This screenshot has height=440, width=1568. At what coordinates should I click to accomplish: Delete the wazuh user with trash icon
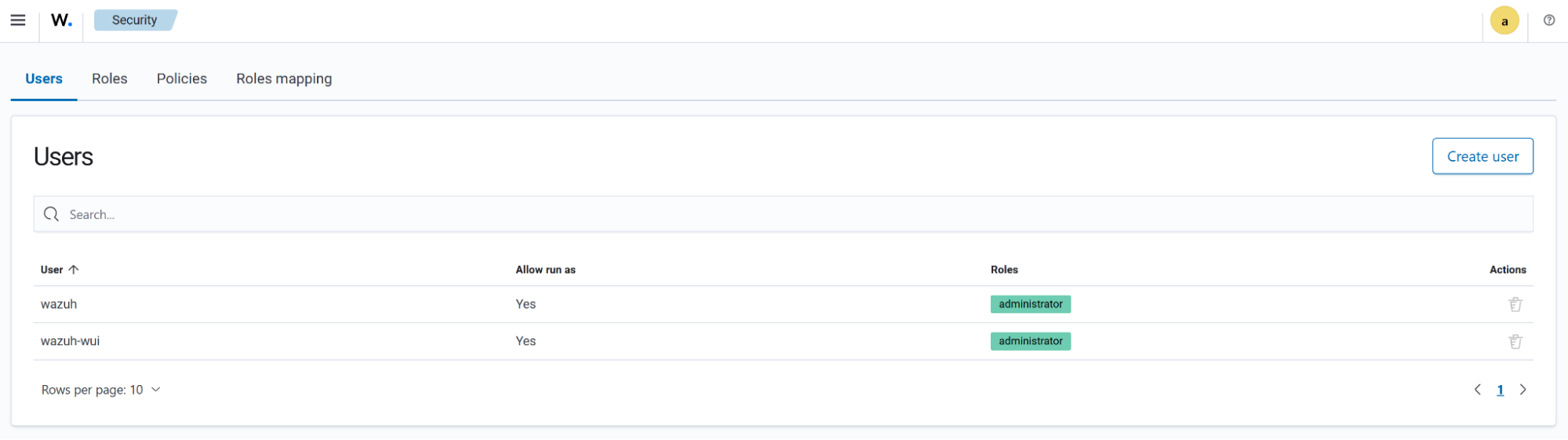click(1515, 304)
